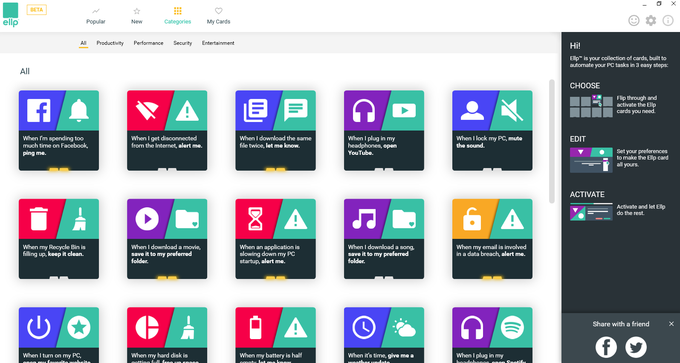Open the Recycle Bin keep it clean card
The height and width of the screenshot is (363, 680).
coord(59,239)
